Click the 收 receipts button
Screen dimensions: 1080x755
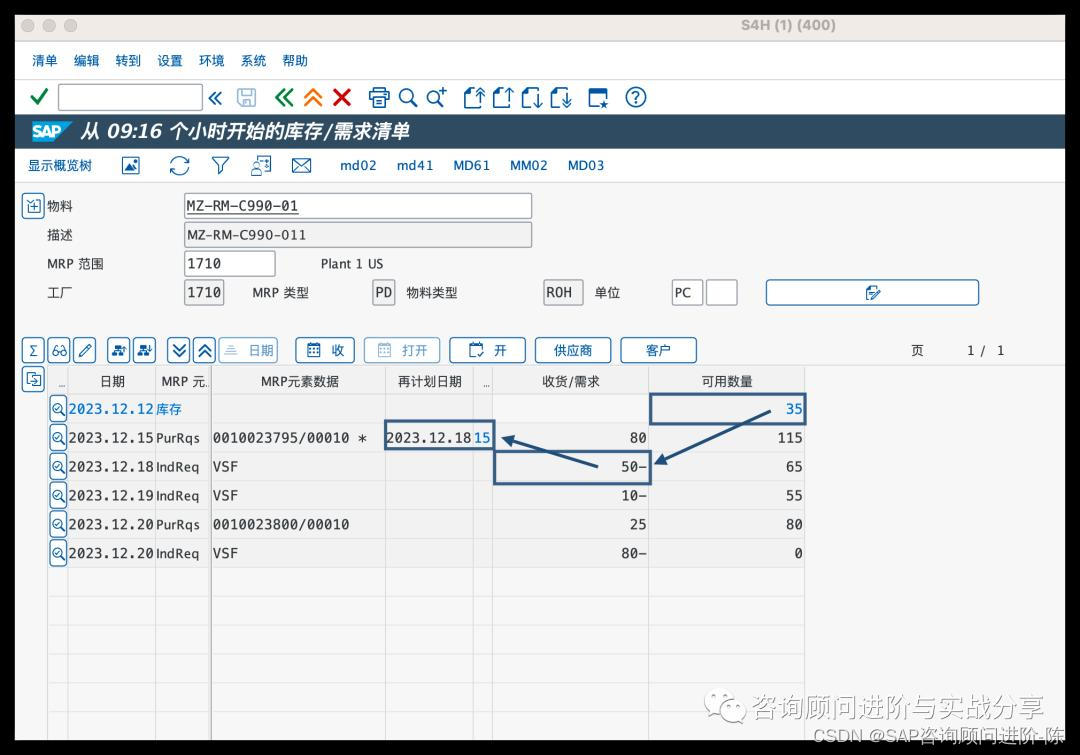click(325, 350)
